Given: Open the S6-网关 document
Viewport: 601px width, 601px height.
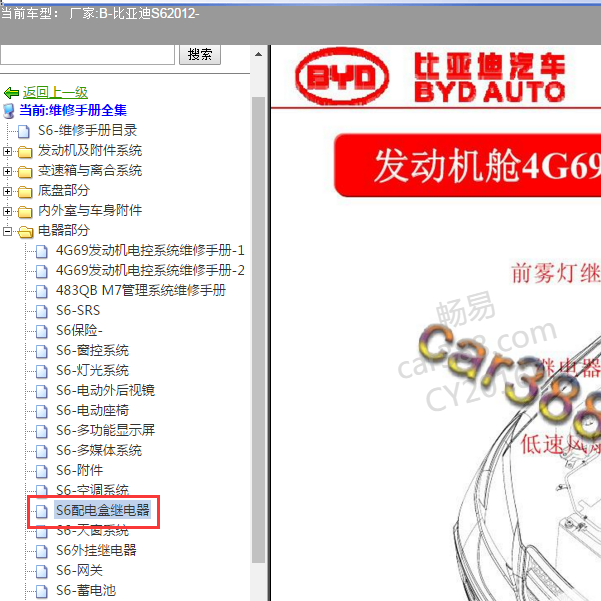Looking at the screenshot, I should point(79,570).
